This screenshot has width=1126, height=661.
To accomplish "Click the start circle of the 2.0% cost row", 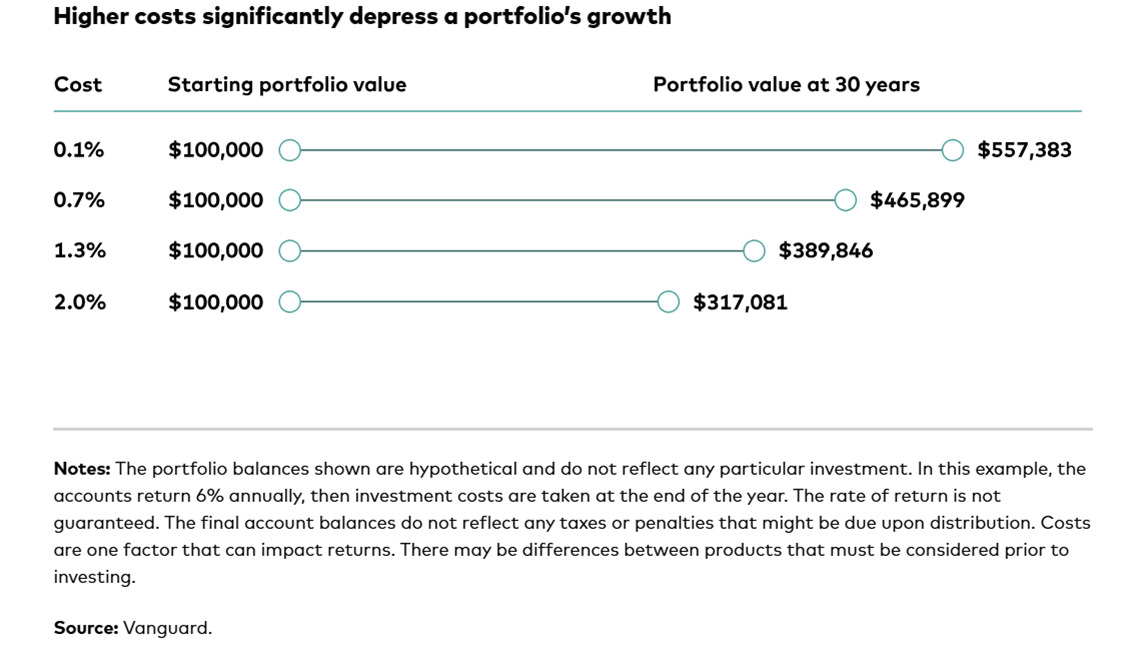I will pyautogui.click(x=289, y=302).
